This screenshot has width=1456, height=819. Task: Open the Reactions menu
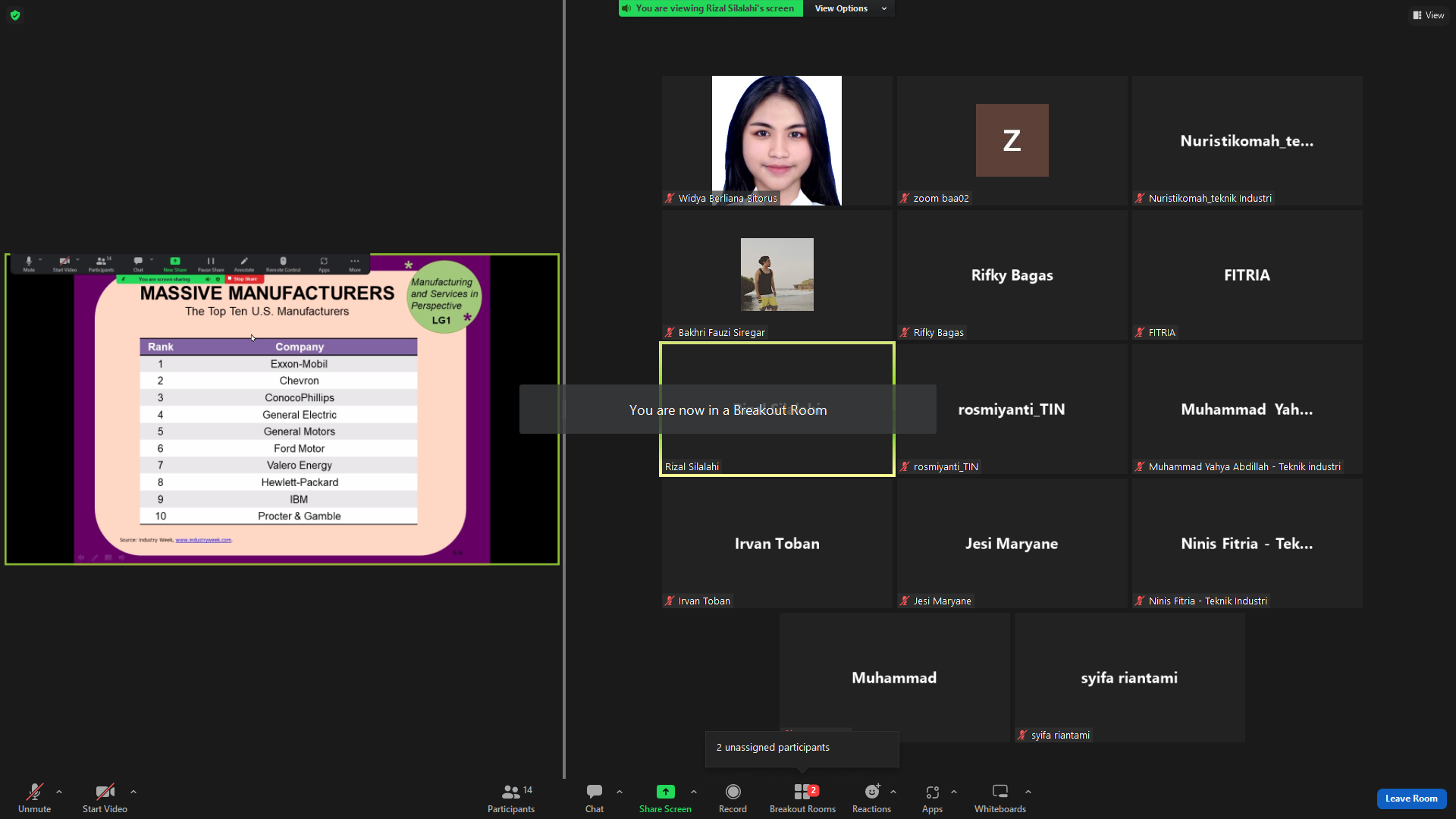(871, 798)
